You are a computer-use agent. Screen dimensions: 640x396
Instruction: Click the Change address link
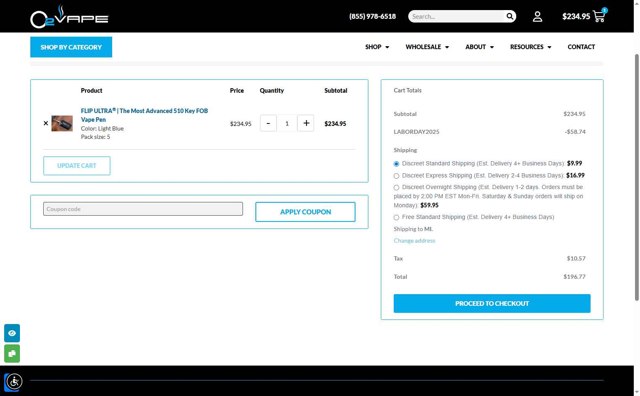point(414,241)
